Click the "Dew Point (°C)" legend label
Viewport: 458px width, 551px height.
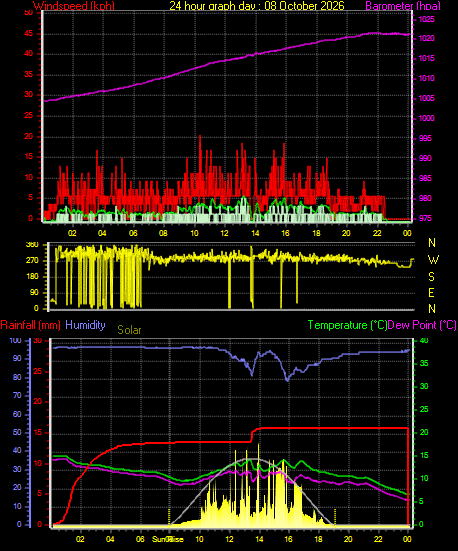[422, 325]
